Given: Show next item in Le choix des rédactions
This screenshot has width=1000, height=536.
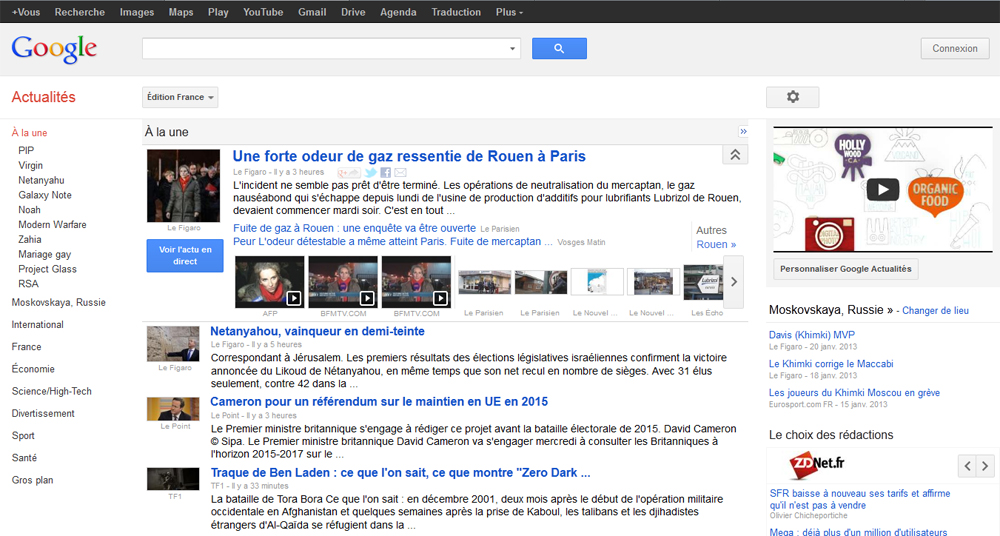Looking at the screenshot, I should (986, 466).
